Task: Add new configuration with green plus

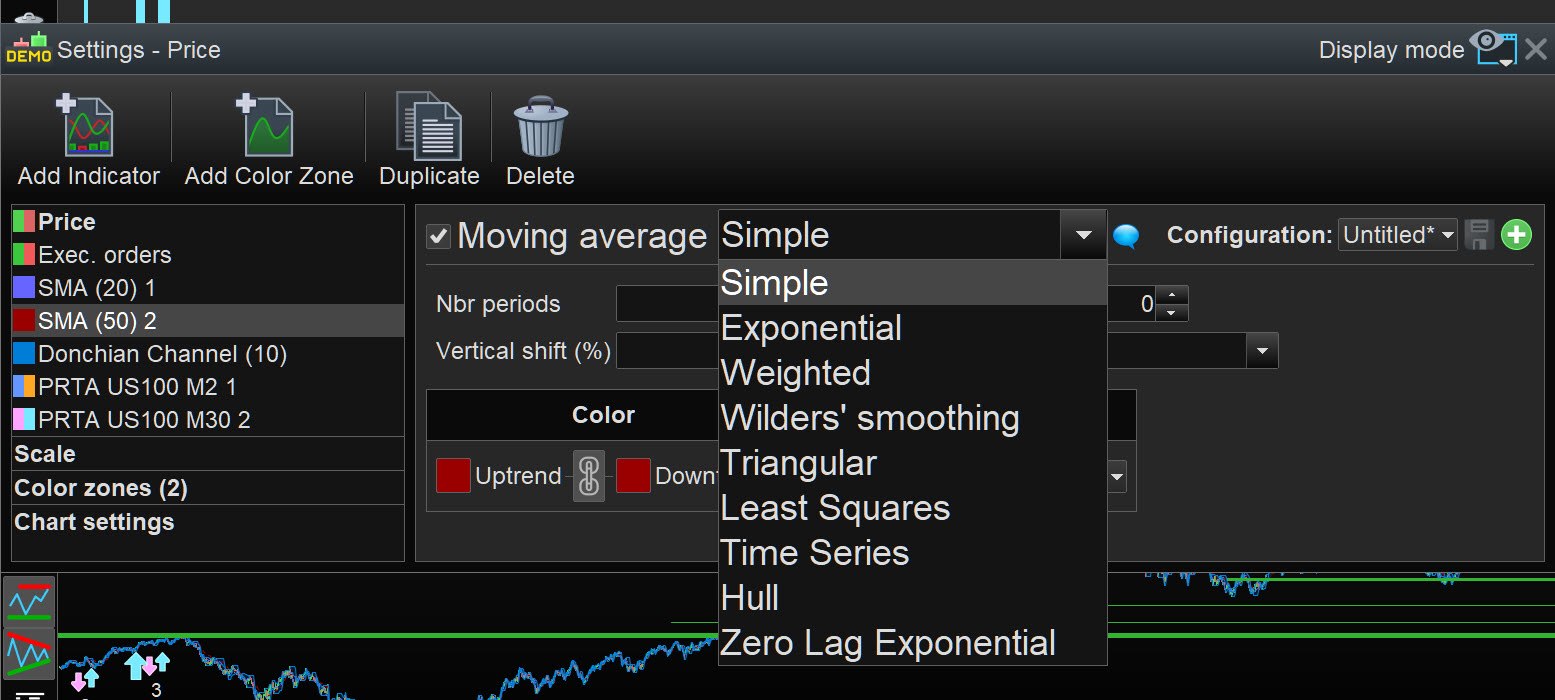Action: (x=1517, y=235)
